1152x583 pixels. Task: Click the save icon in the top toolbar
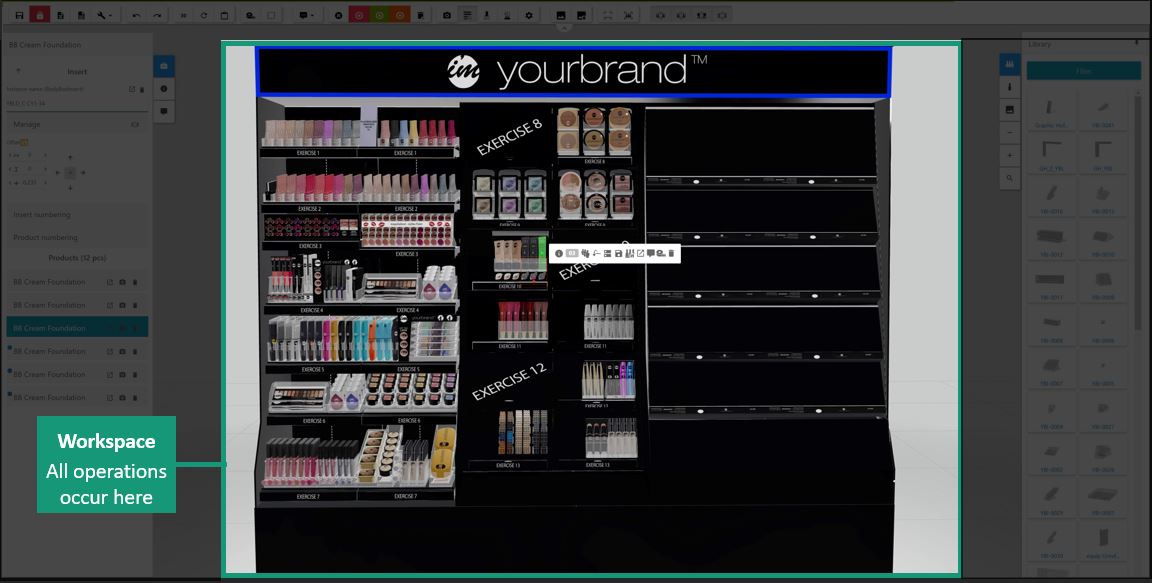coord(19,16)
